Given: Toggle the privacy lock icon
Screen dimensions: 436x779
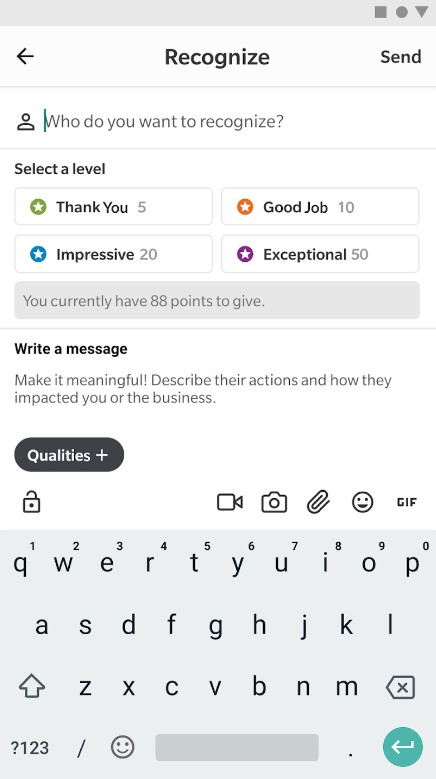Looking at the screenshot, I should [x=31, y=501].
